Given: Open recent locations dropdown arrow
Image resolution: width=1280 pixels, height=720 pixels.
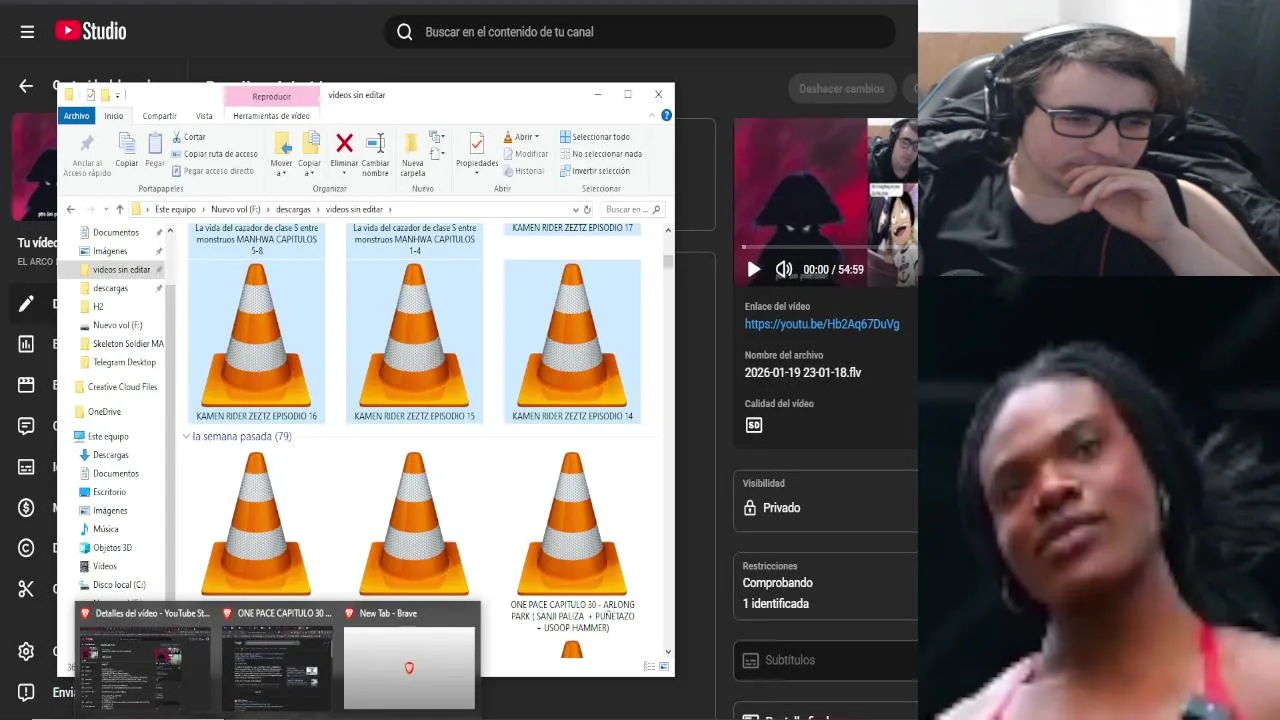Looking at the screenshot, I should pyautogui.click(x=105, y=210).
